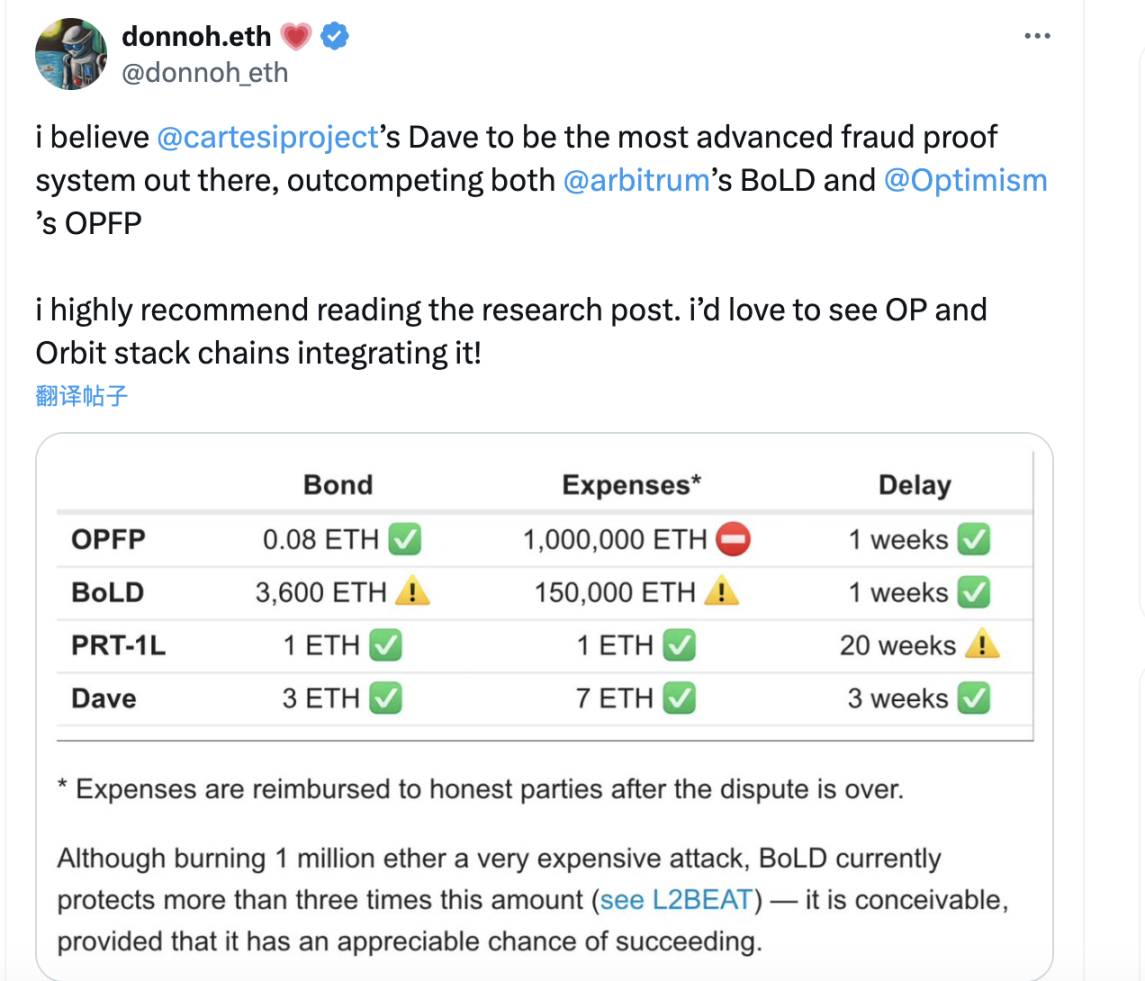This screenshot has height=981, width=1145.
Task: Click the warning icon beside BoLD's 3,600 ETH
Action: (412, 591)
